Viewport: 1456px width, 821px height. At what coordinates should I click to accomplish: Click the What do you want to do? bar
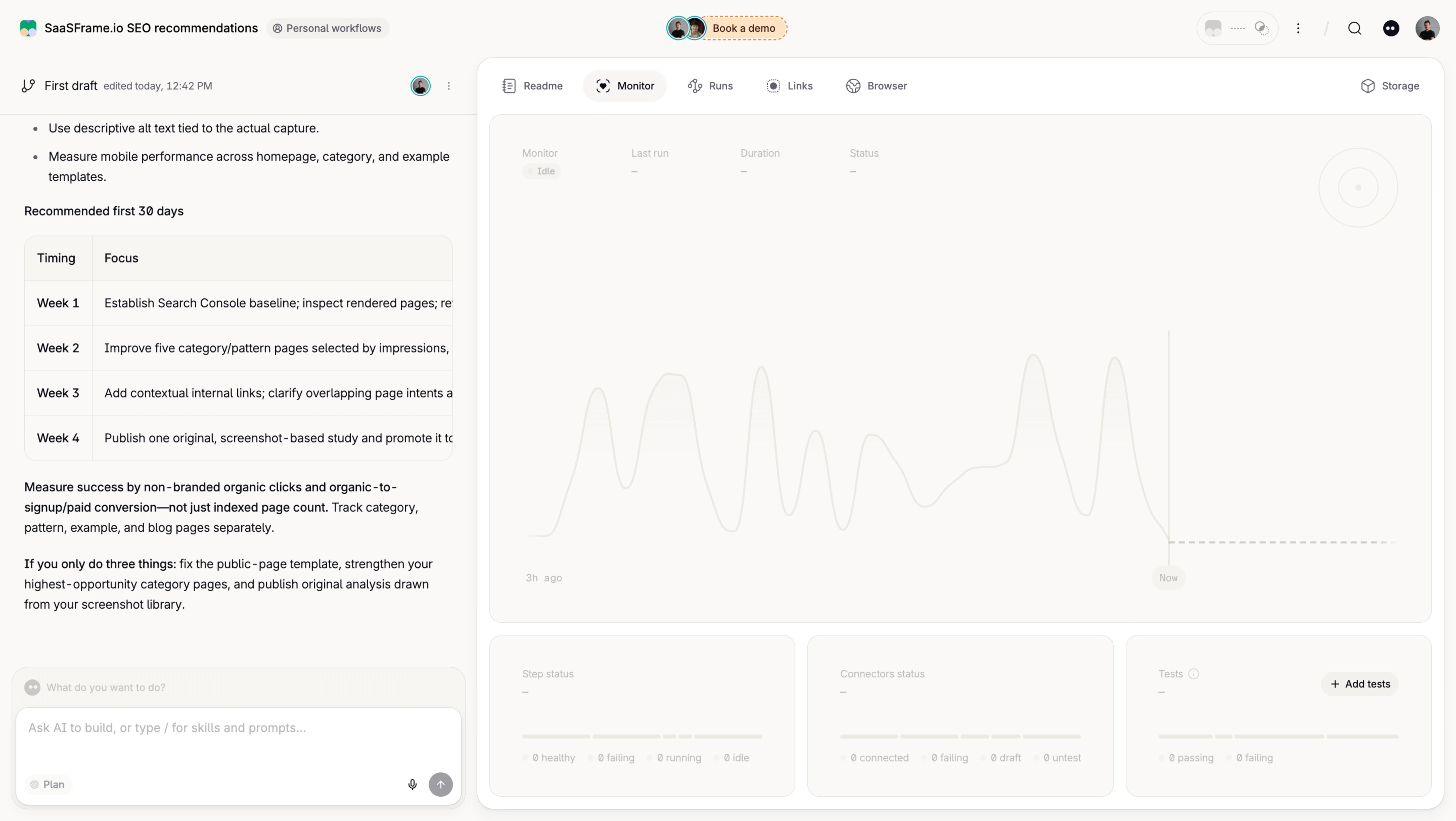(x=239, y=687)
